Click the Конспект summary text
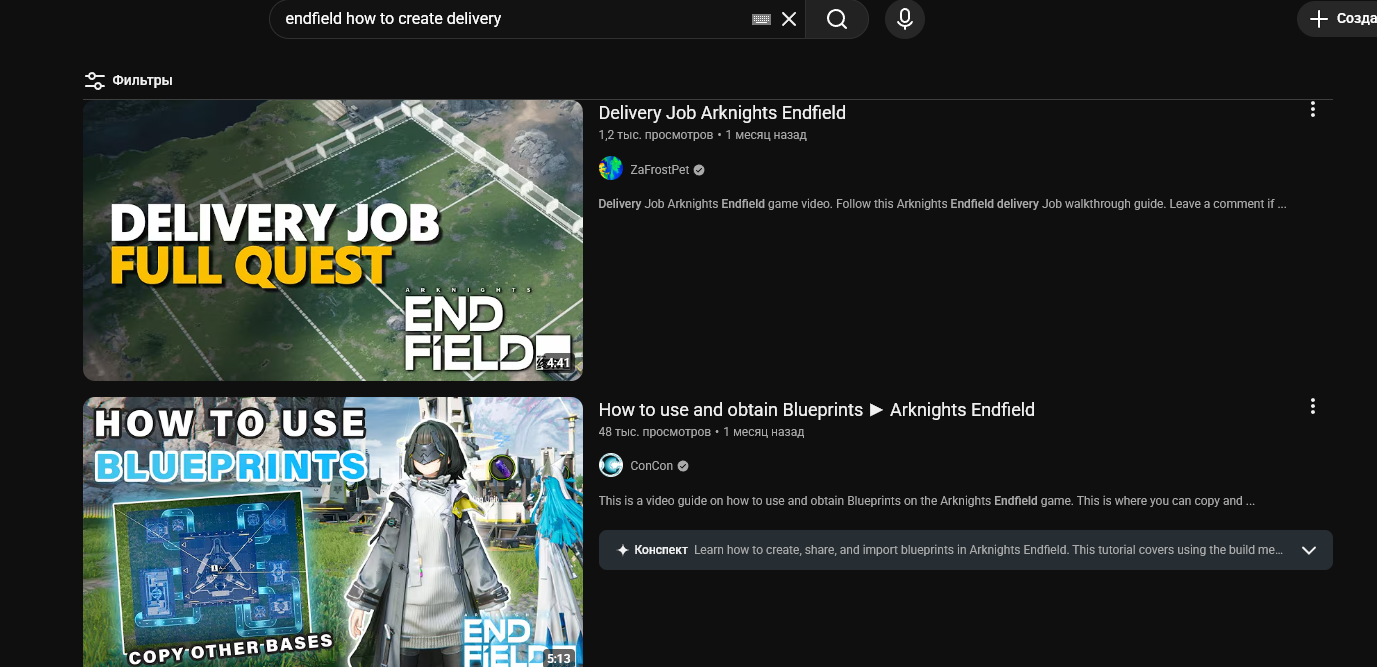 (988, 550)
